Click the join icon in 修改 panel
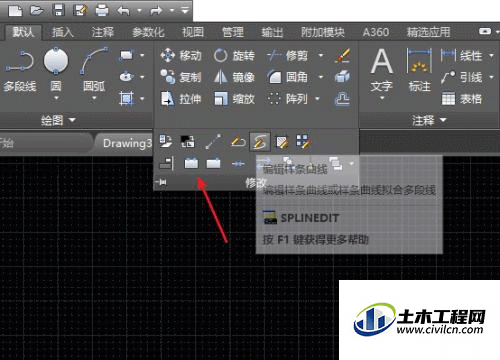The image size is (500, 360). click(x=238, y=163)
